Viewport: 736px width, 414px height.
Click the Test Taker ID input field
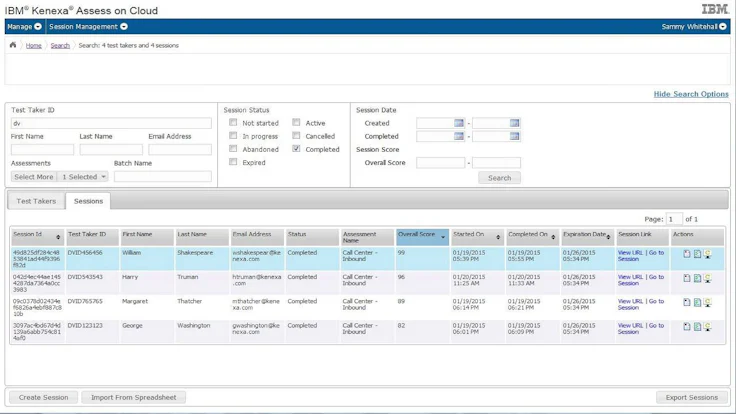(111, 123)
